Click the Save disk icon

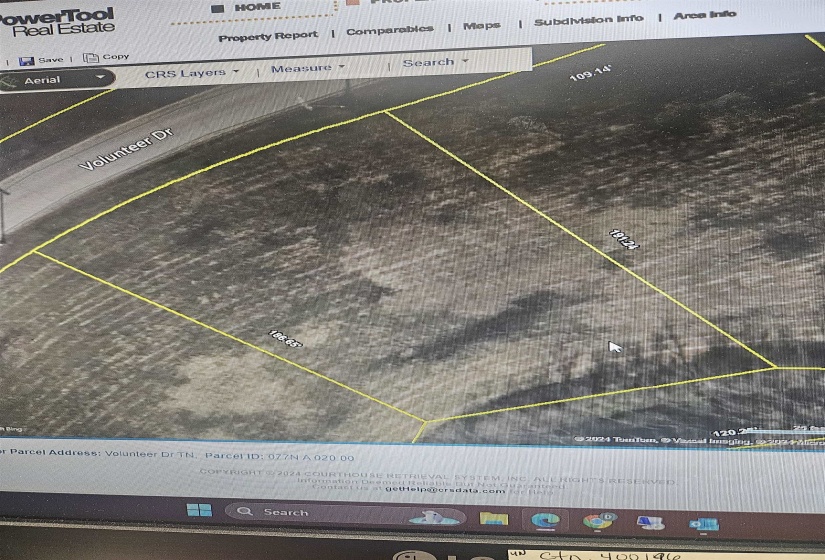(x=27, y=60)
